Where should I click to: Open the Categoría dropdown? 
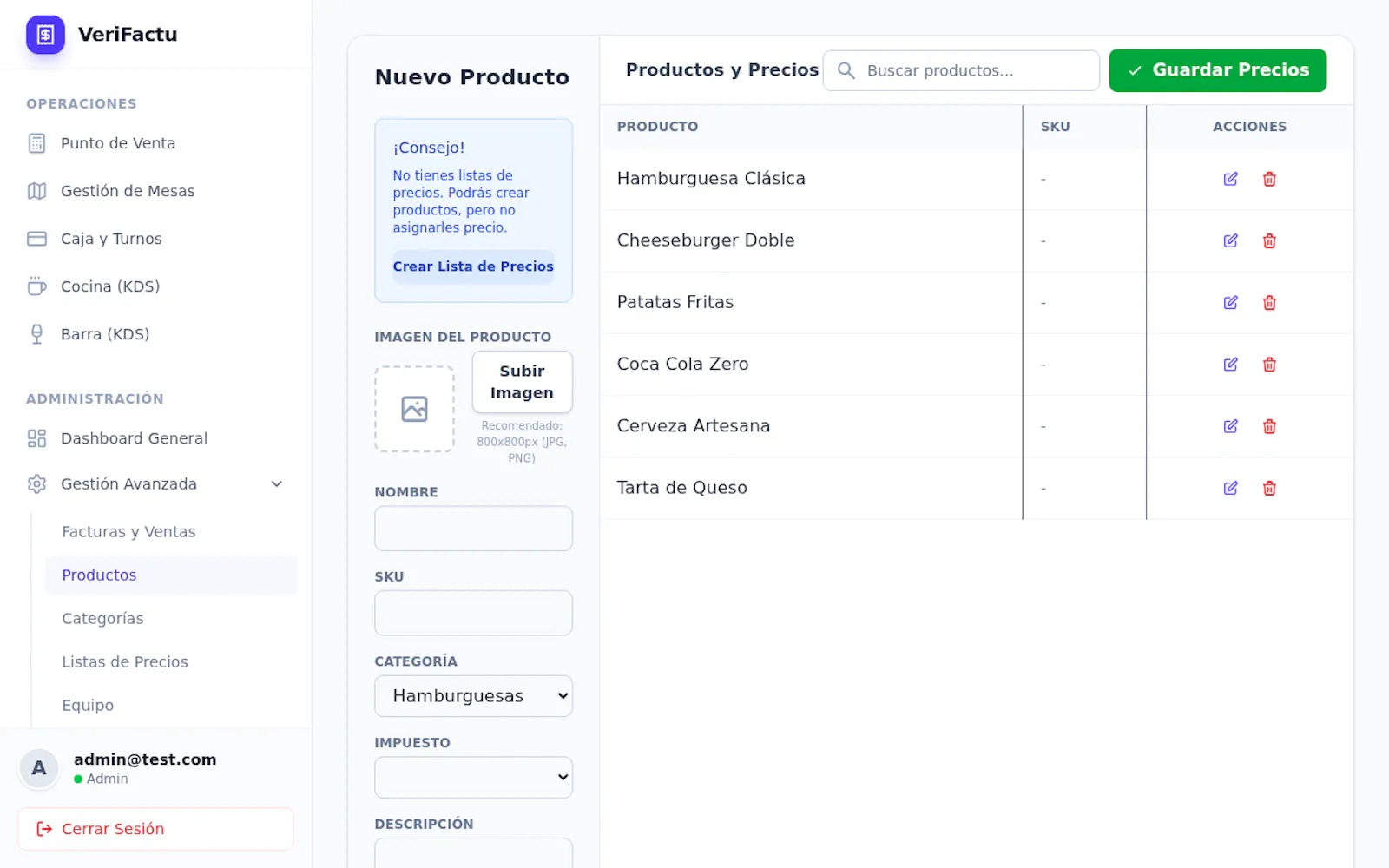coord(473,696)
